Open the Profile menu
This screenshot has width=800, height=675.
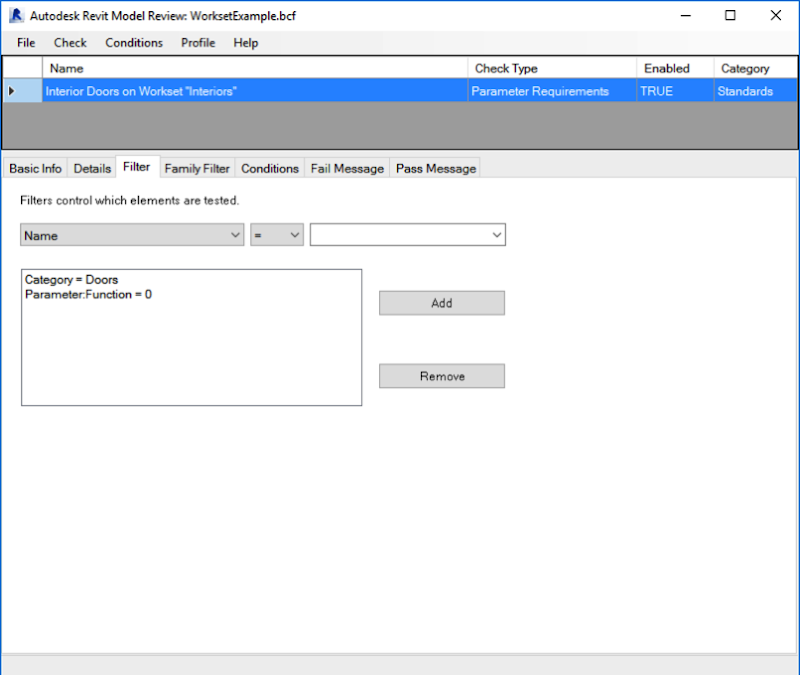(198, 43)
